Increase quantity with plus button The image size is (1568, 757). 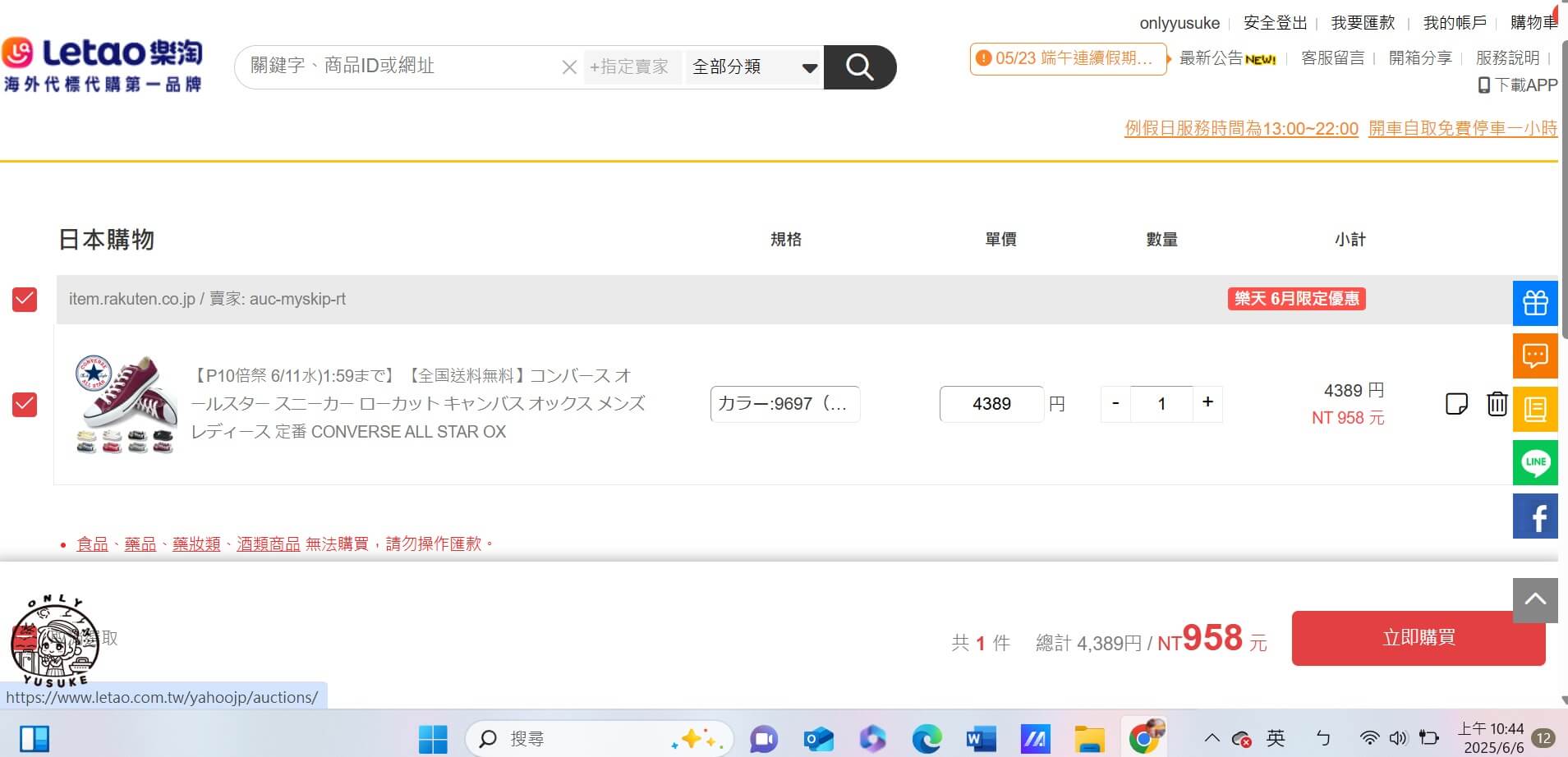coord(1207,403)
